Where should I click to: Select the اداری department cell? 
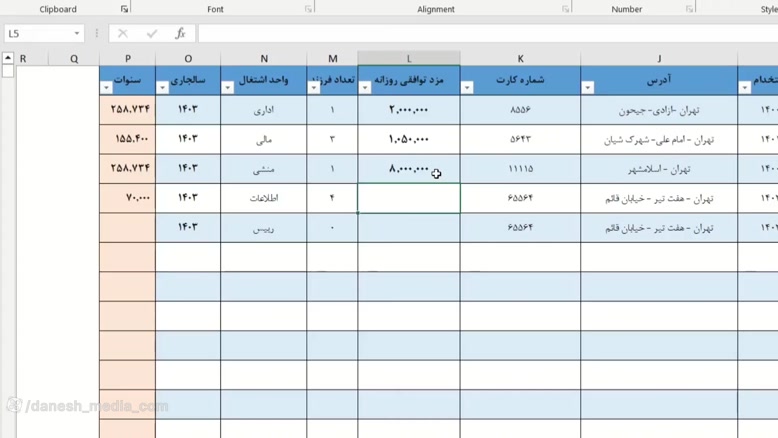(x=264, y=110)
